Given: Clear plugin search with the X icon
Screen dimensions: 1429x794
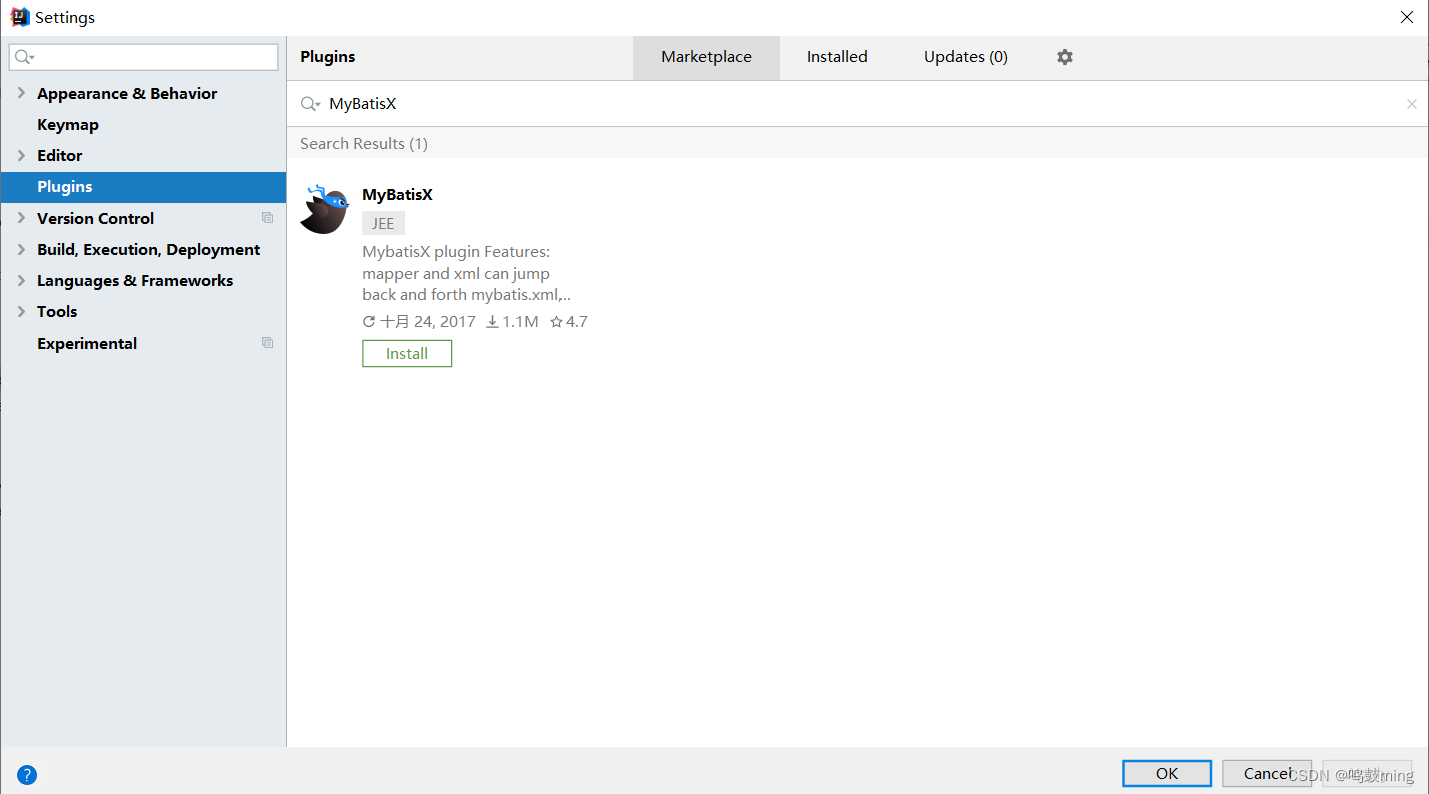Looking at the screenshot, I should (1412, 104).
